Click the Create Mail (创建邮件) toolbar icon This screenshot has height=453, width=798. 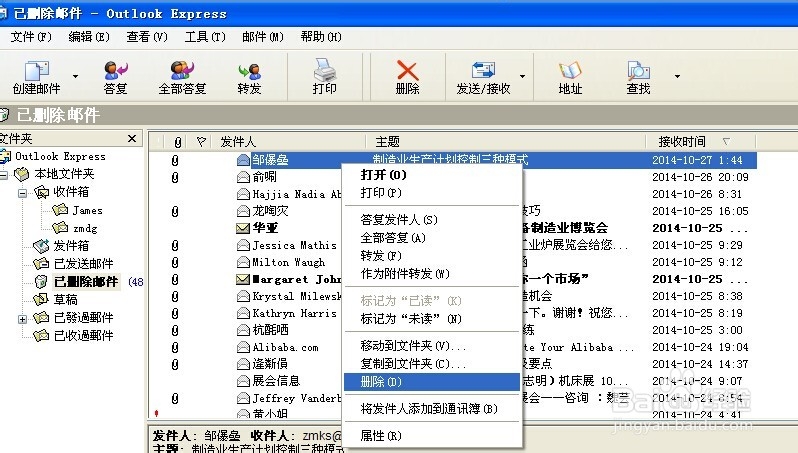[37, 70]
